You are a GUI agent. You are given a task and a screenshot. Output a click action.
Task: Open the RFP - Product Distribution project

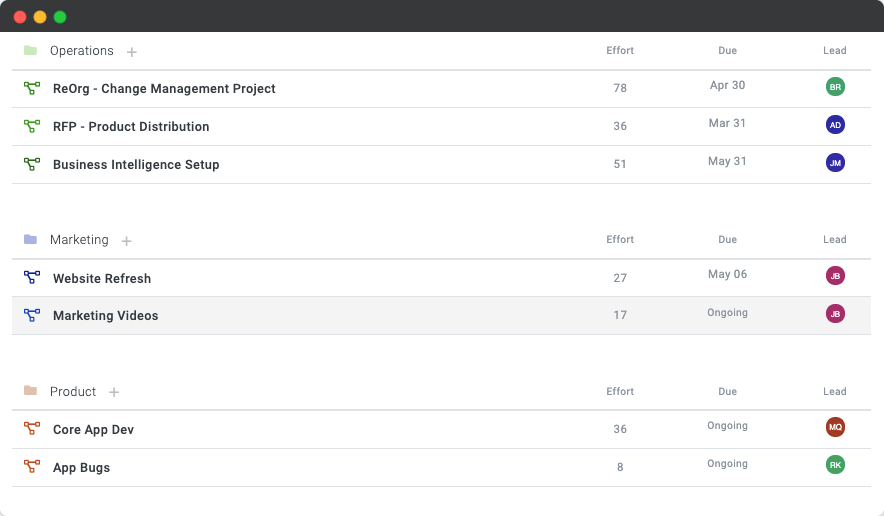click(131, 127)
